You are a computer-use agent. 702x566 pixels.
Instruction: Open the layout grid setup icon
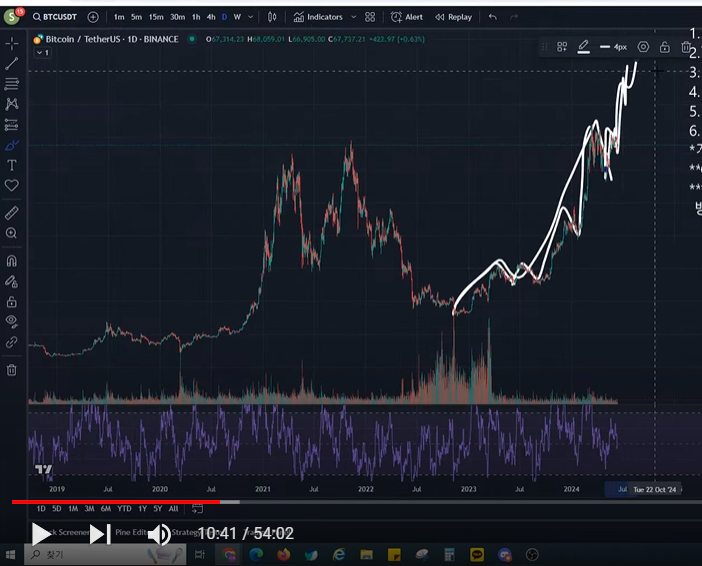pos(370,17)
